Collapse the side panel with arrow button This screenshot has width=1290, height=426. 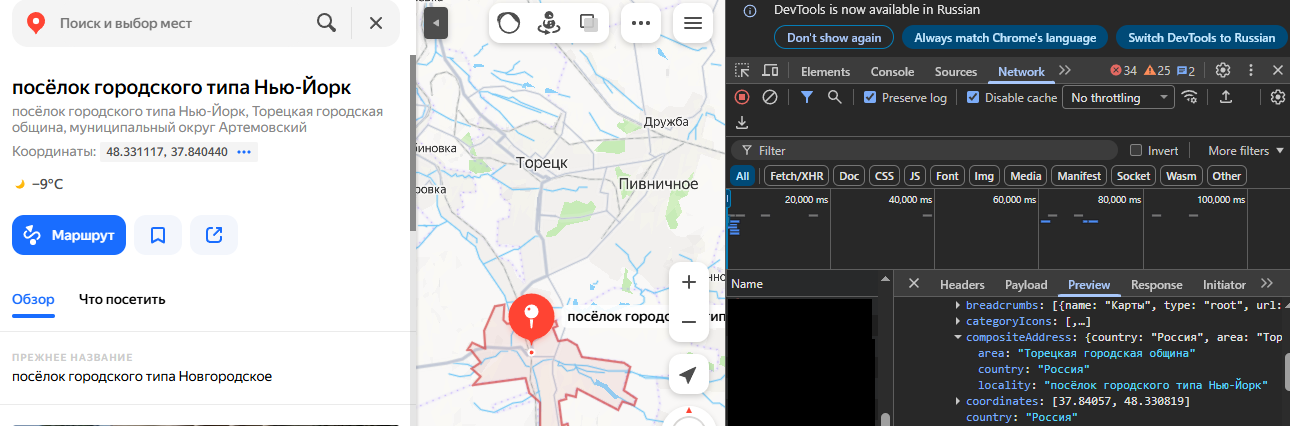coord(435,23)
